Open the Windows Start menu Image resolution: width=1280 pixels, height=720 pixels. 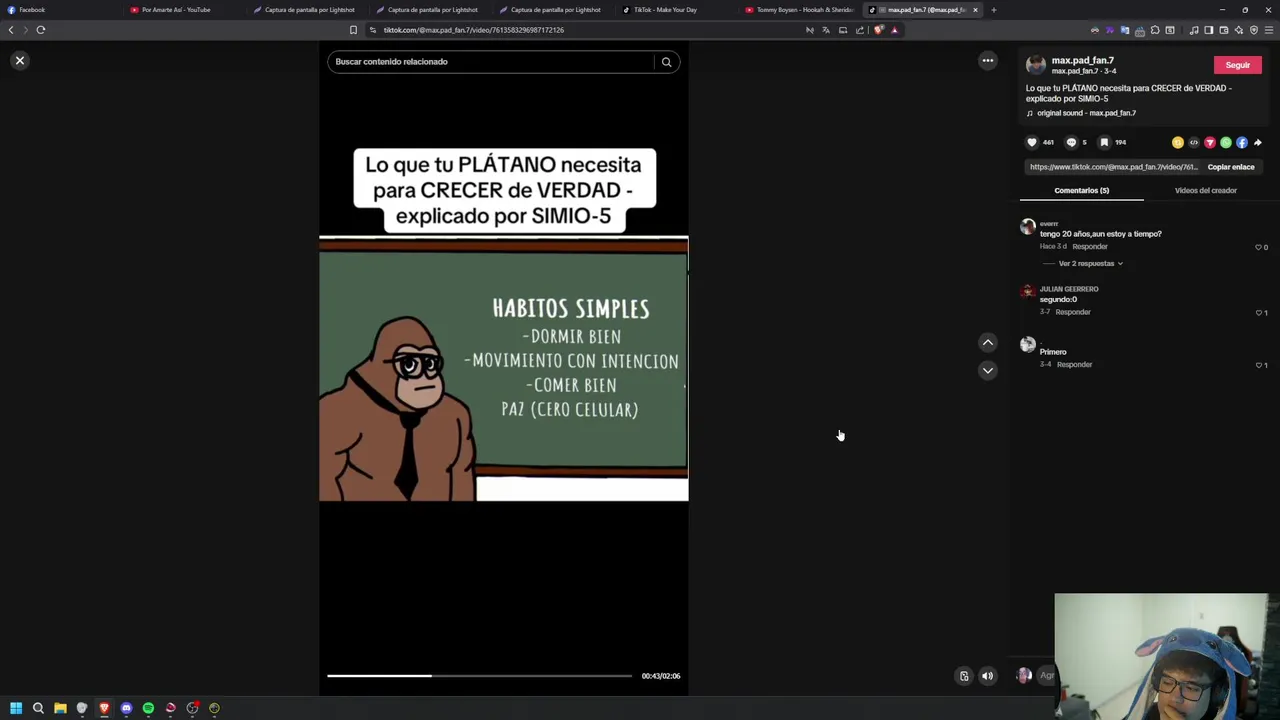point(16,708)
